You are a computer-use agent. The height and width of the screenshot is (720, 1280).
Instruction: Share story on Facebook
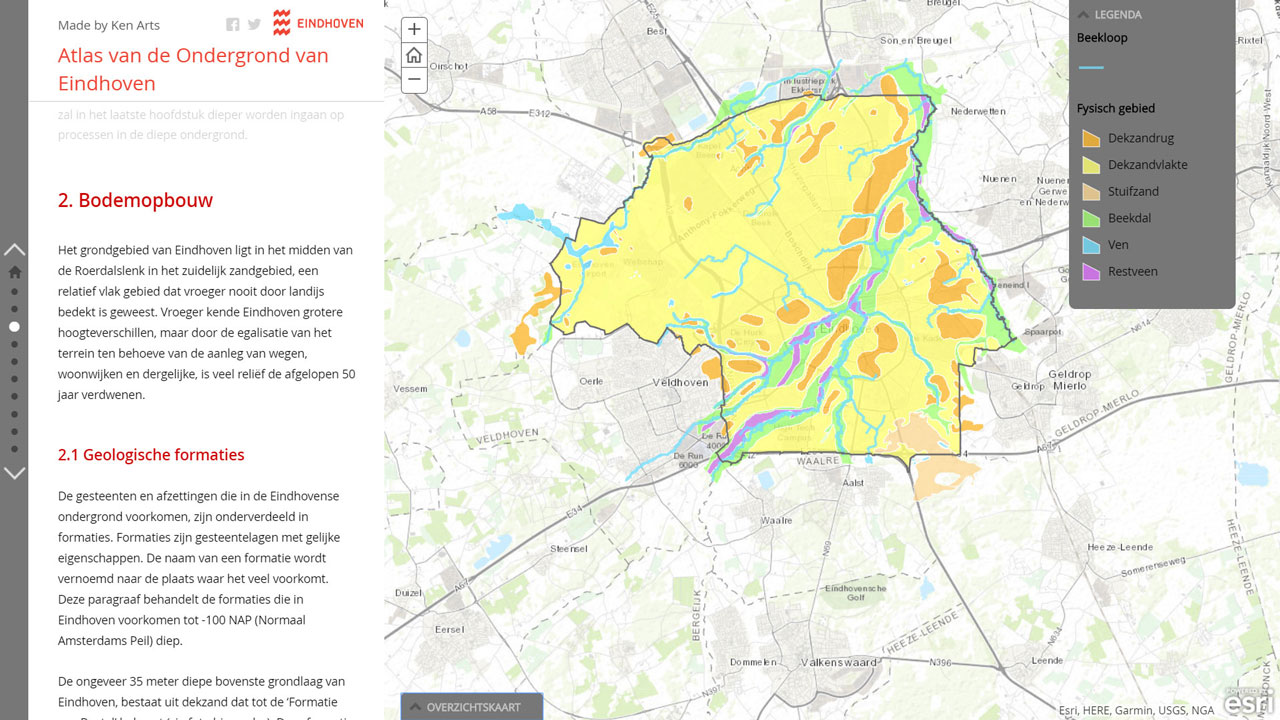[232, 25]
